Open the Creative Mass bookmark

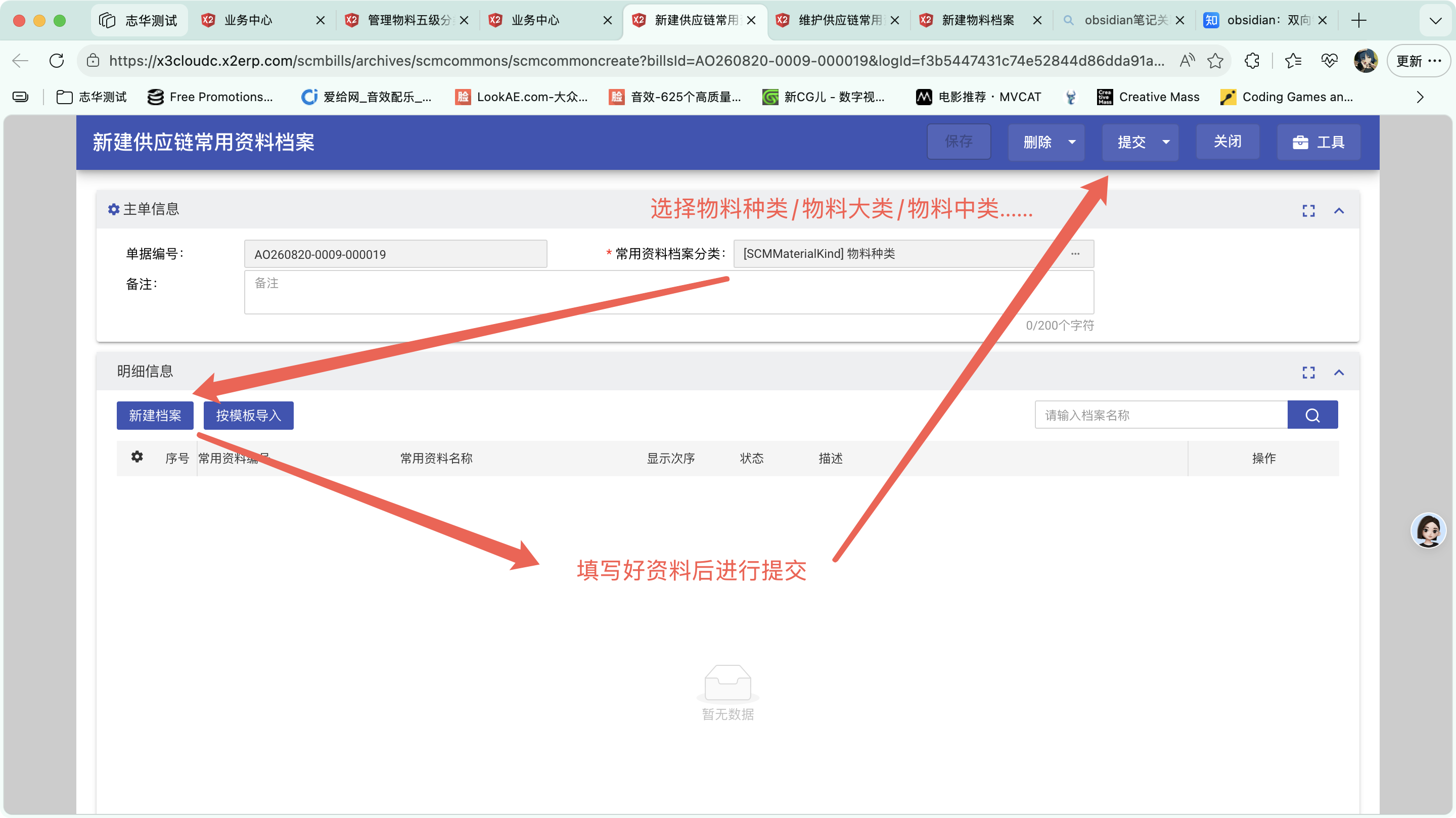pos(1148,97)
